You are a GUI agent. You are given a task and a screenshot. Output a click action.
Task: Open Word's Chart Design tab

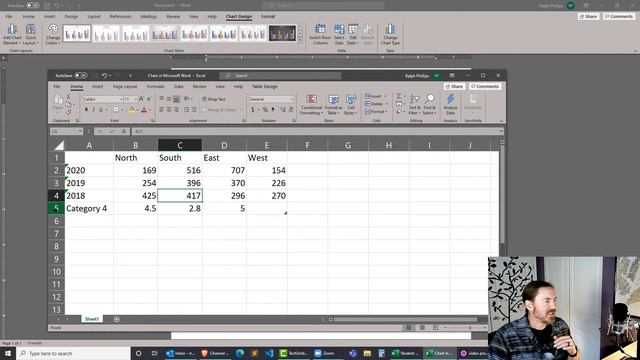[x=239, y=16]
